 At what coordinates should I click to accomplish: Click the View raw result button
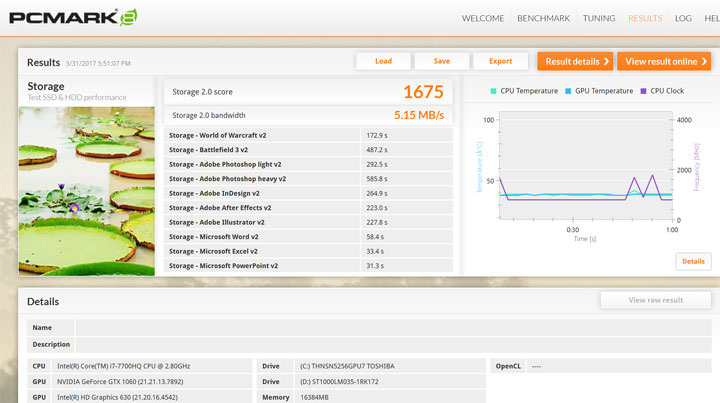pos(655,300)
